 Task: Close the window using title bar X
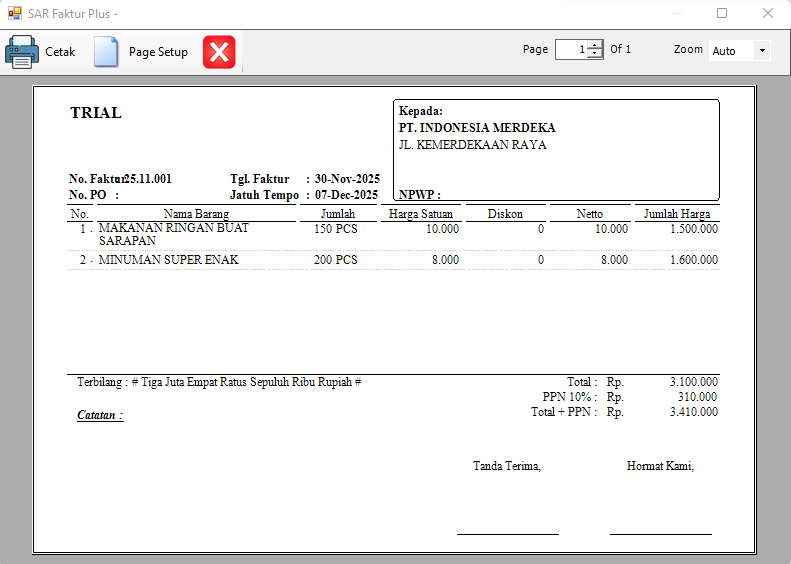click(767, 14)
